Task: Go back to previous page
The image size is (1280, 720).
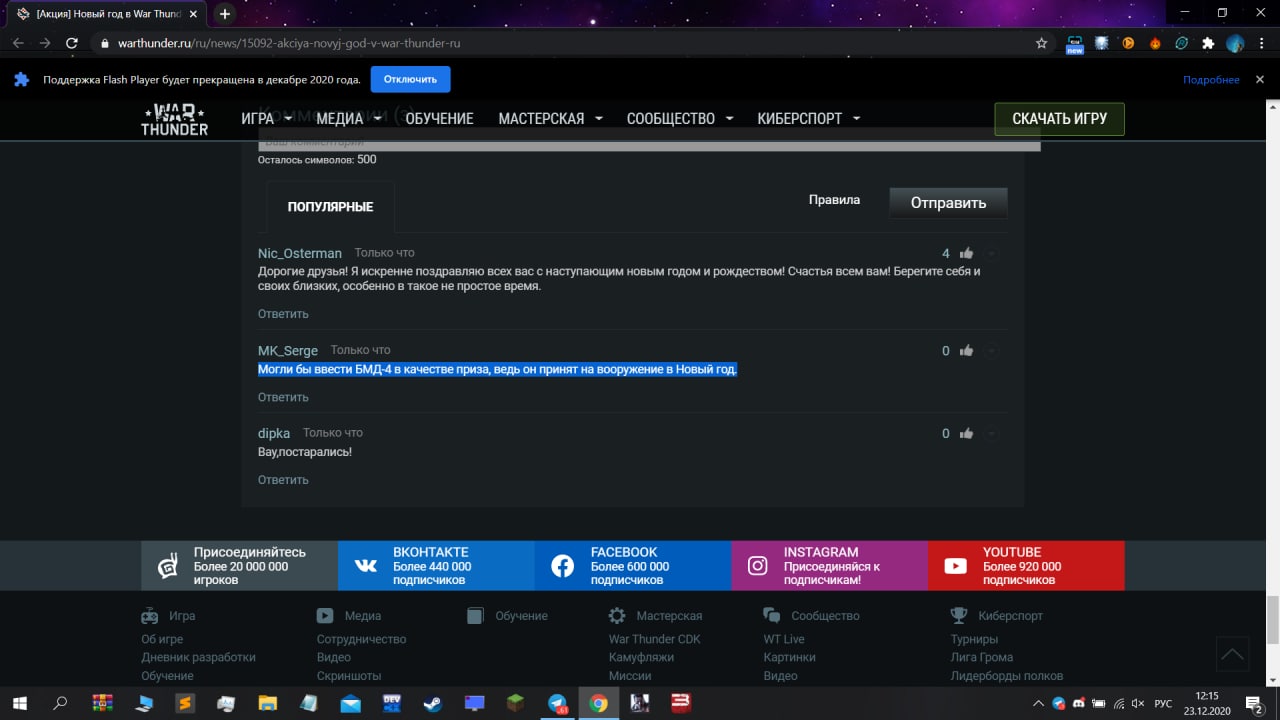Action: tap(18, 43)
